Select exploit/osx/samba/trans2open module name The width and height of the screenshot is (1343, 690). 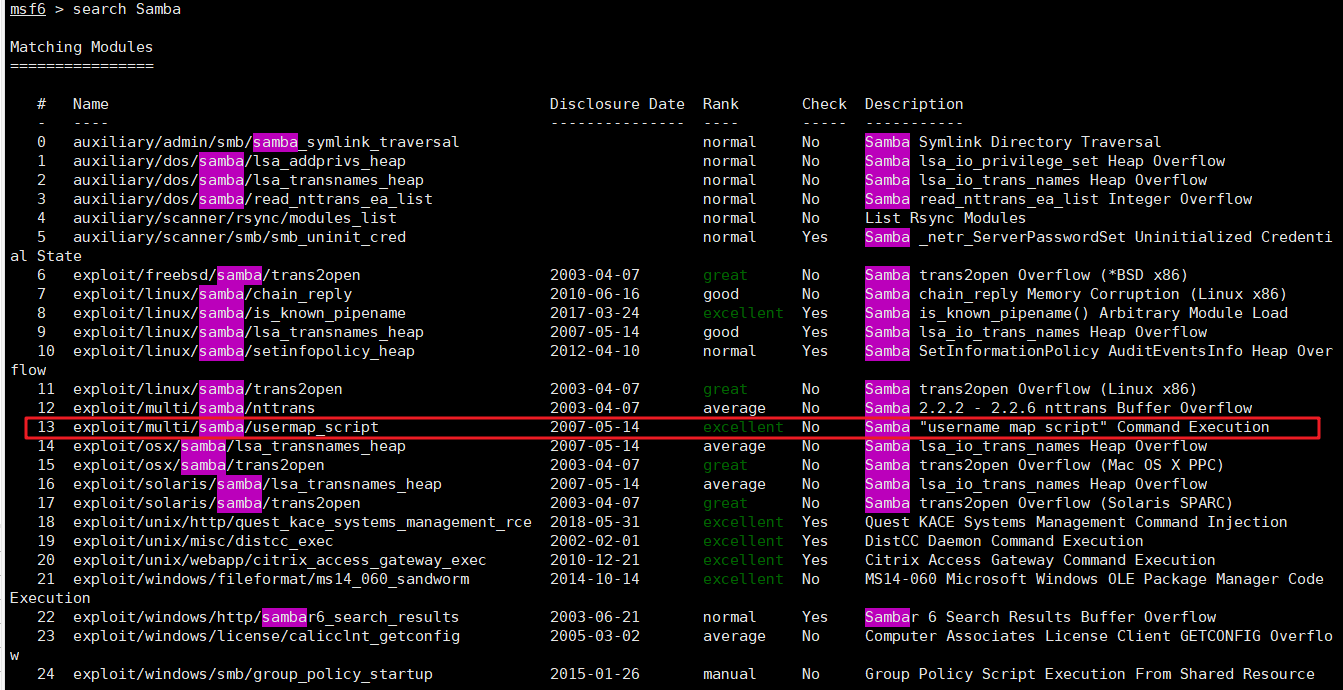coord(199,465)
